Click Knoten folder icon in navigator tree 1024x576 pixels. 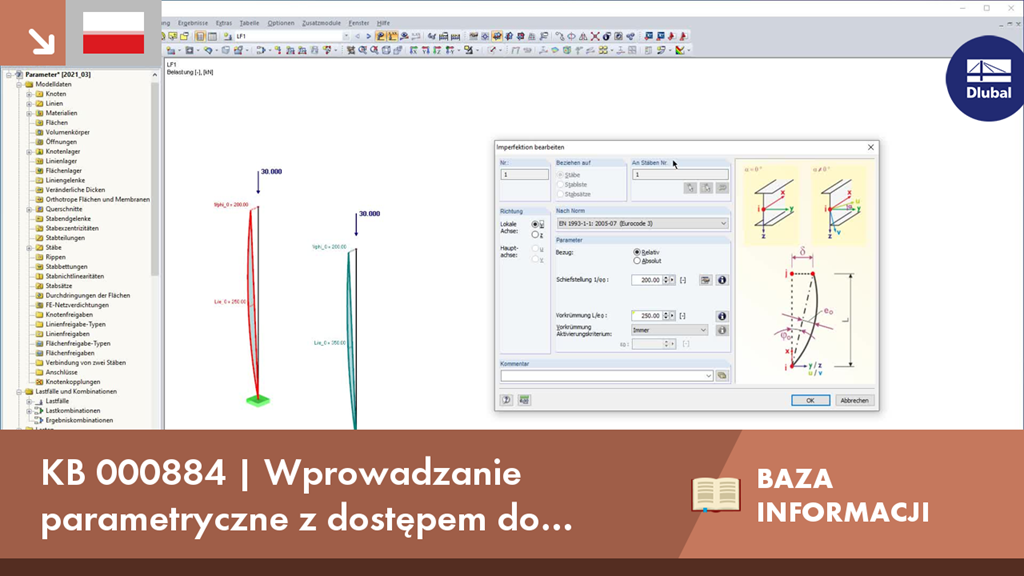(x=39, y=94)
